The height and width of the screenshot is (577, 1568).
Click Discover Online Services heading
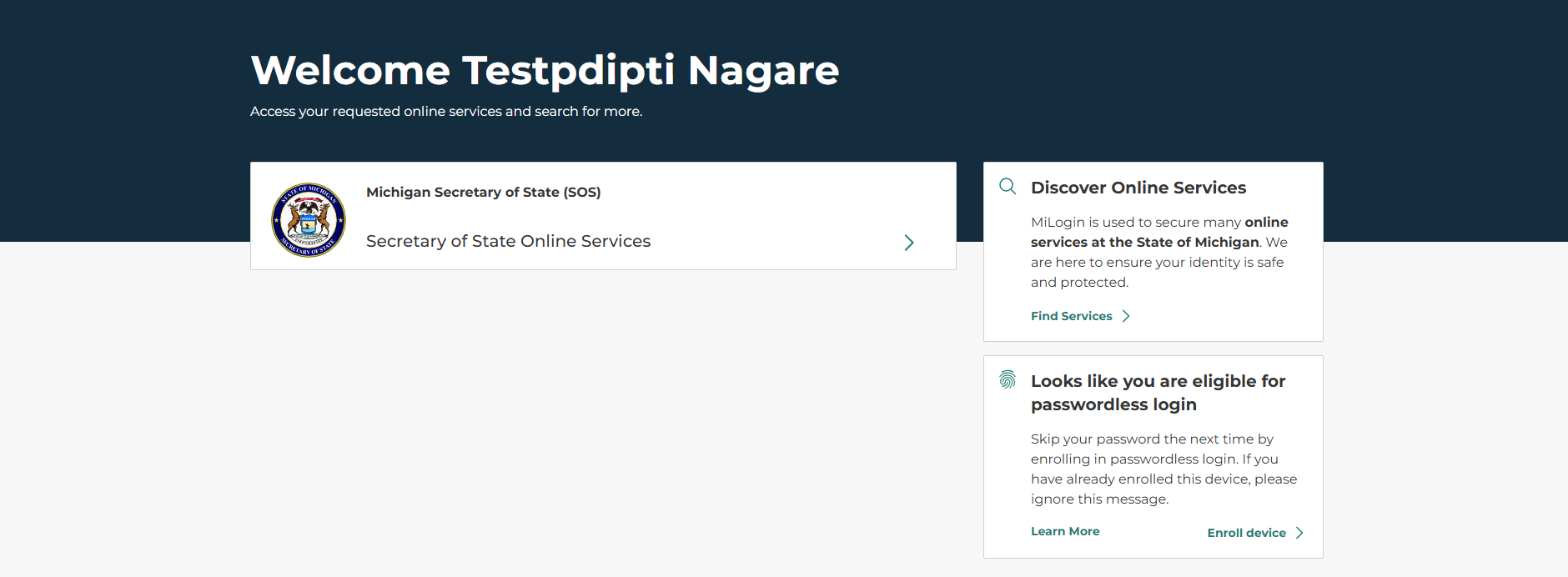1138,188
